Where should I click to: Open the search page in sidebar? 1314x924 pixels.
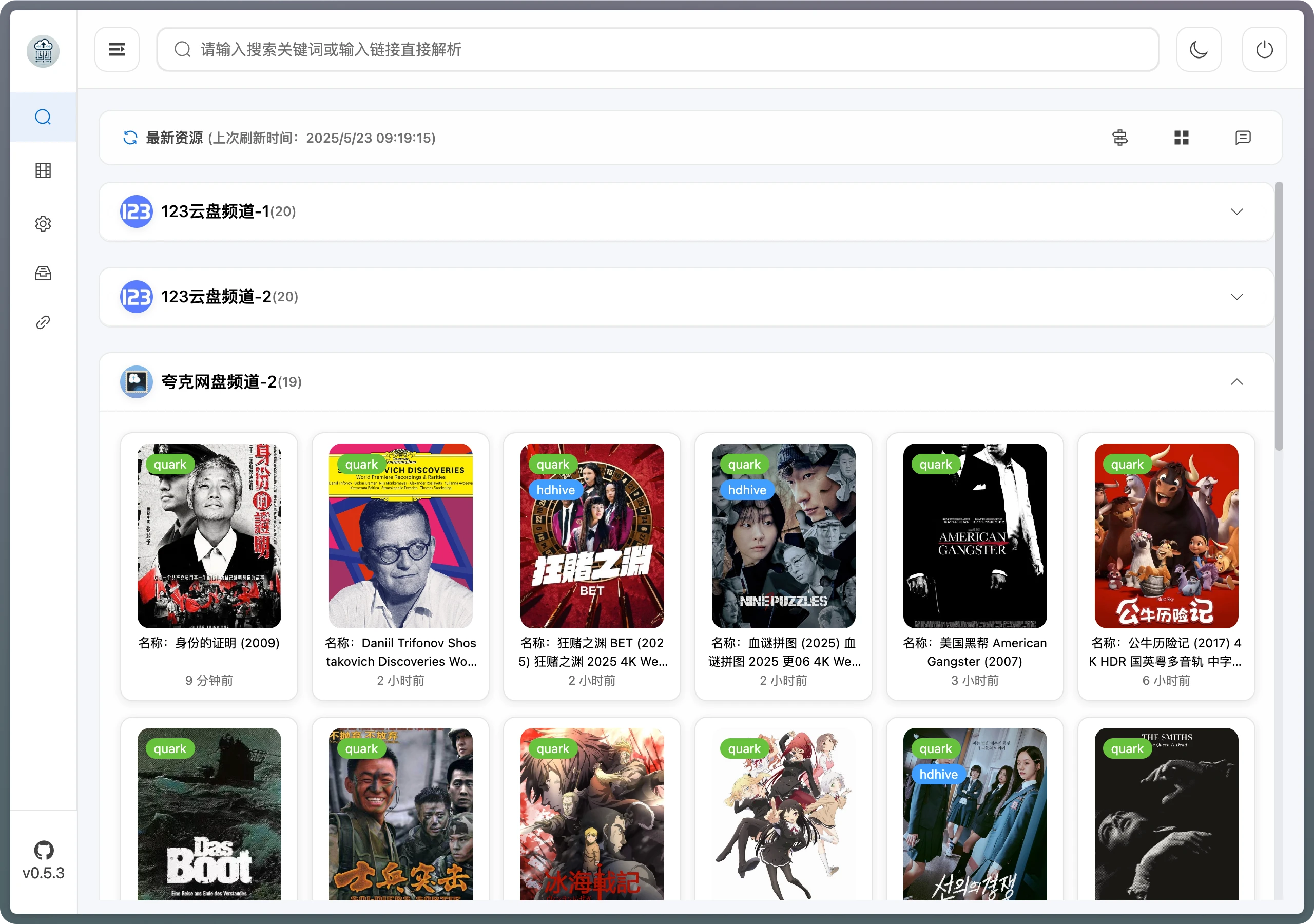(x=43, y=117)
